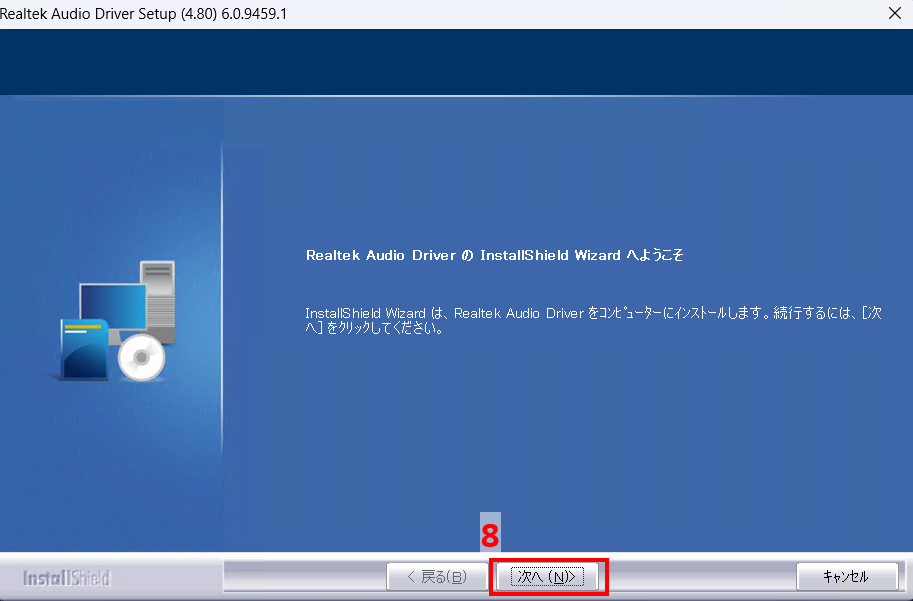The height and width of the screenshot is (601, 913).
Task: Click the Realtek Audio Driver words in heading
Action: point(379,256)
